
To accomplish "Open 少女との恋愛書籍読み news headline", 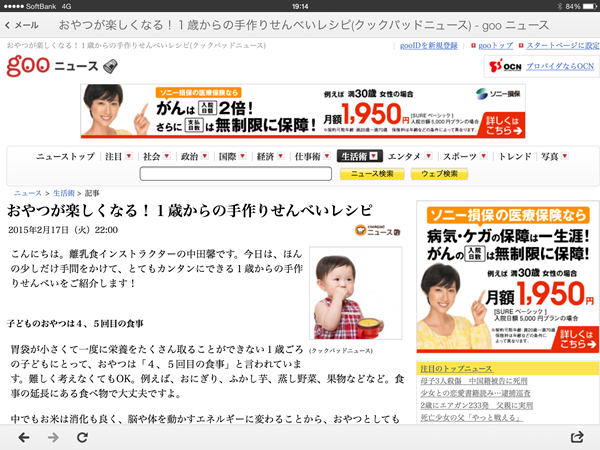I will point(475,393).
